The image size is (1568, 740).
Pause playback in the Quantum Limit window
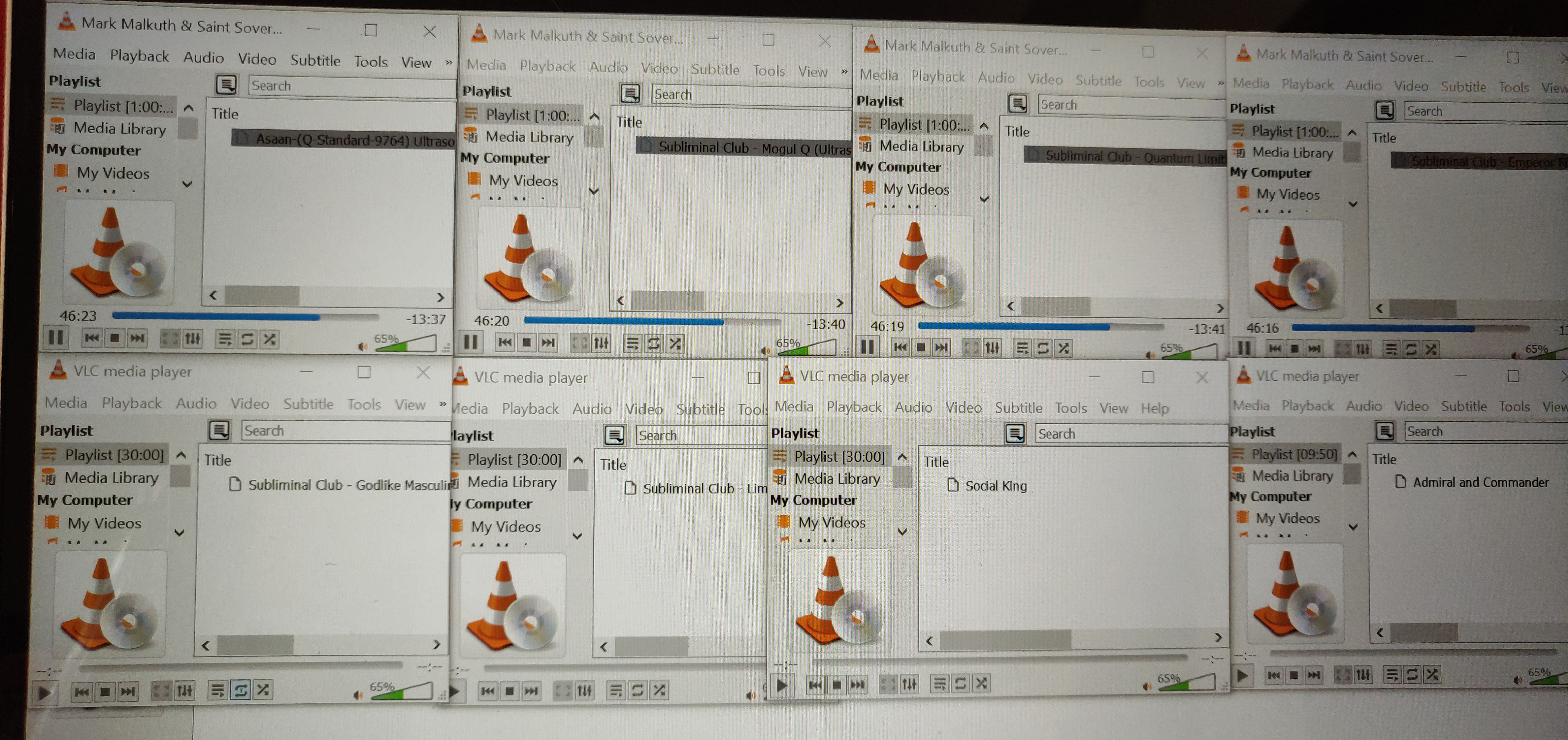(867, 347)
